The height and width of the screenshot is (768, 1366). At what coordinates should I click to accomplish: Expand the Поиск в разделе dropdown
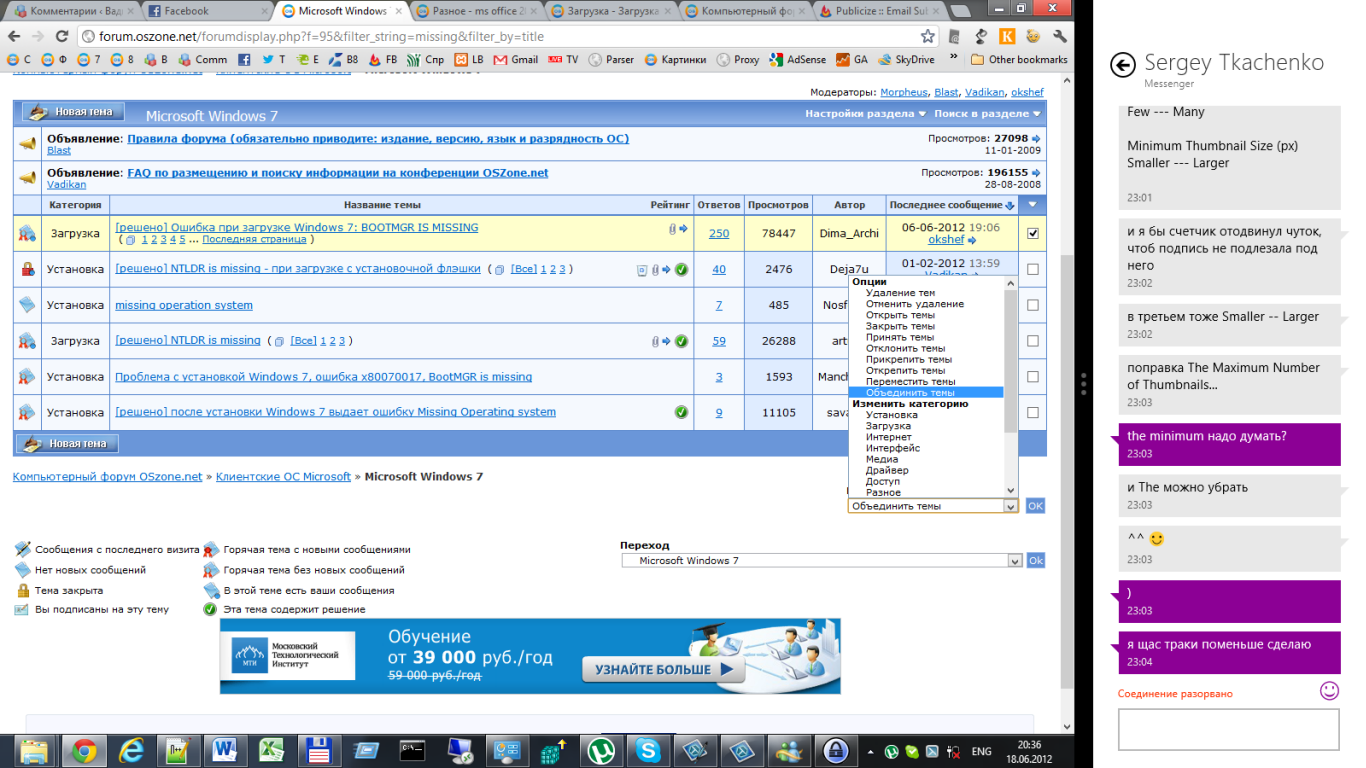(x=986, y=114)
